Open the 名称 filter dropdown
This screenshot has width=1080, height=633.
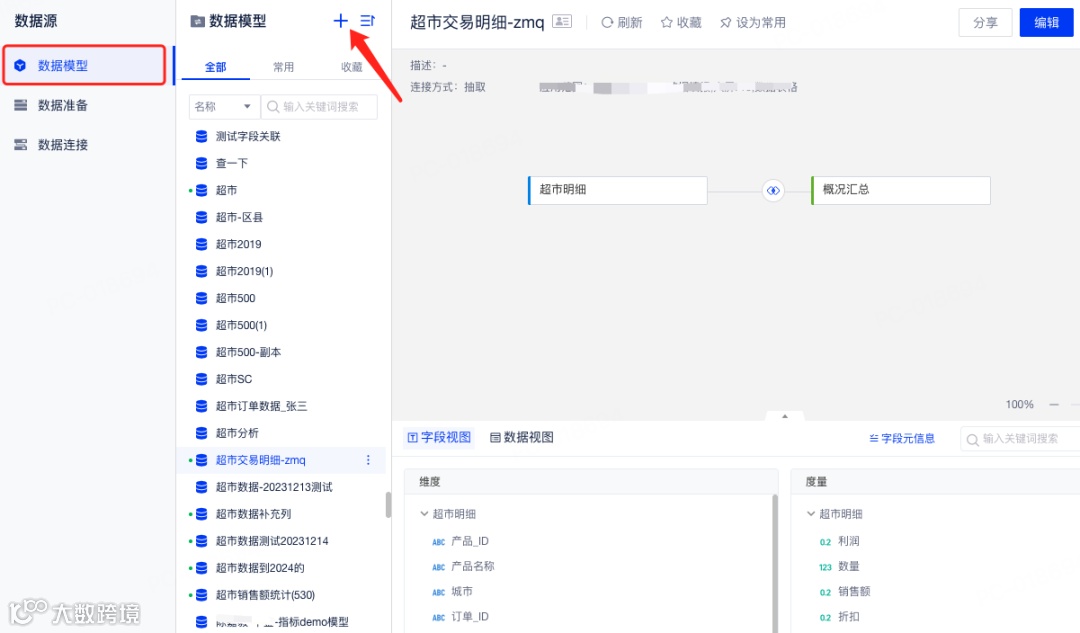pos(223,107)
